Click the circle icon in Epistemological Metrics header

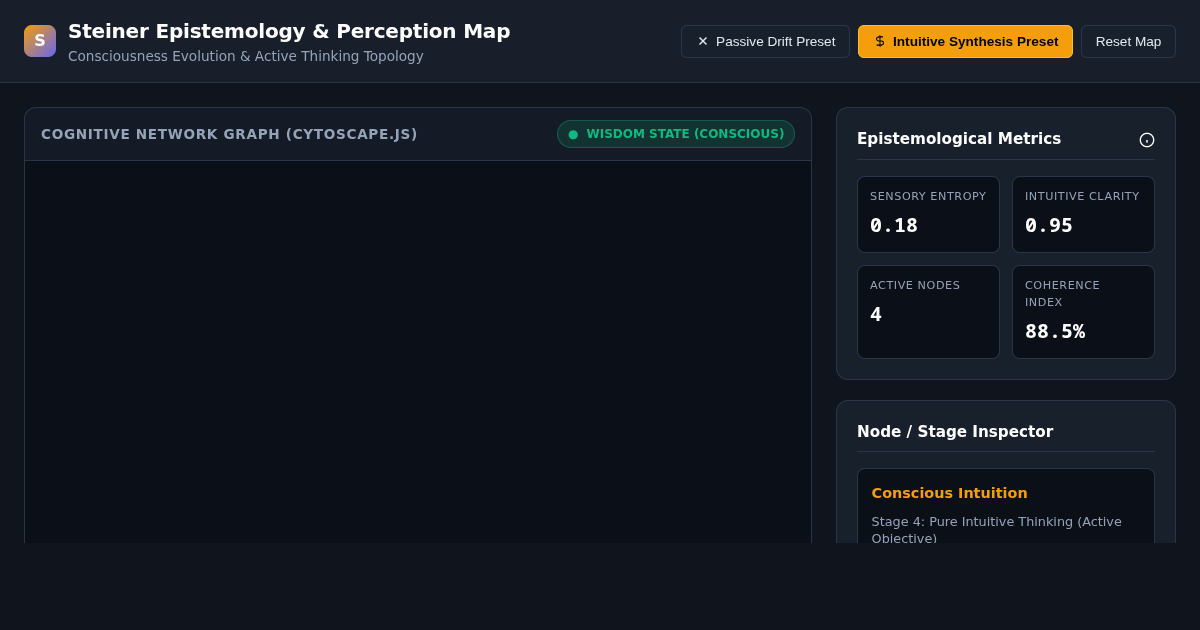point(1147,140)
